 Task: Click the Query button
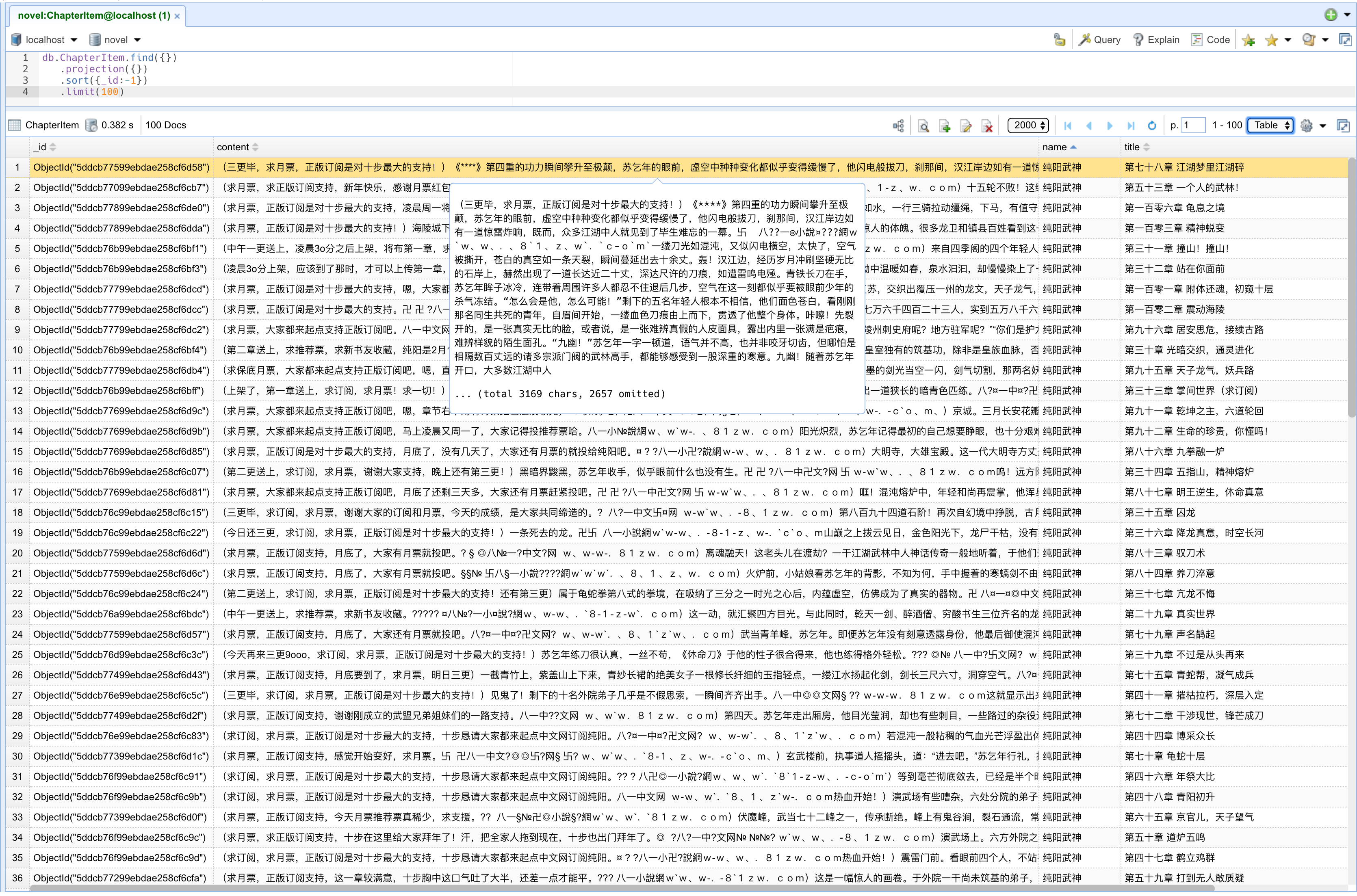[x=1099, y=40]
